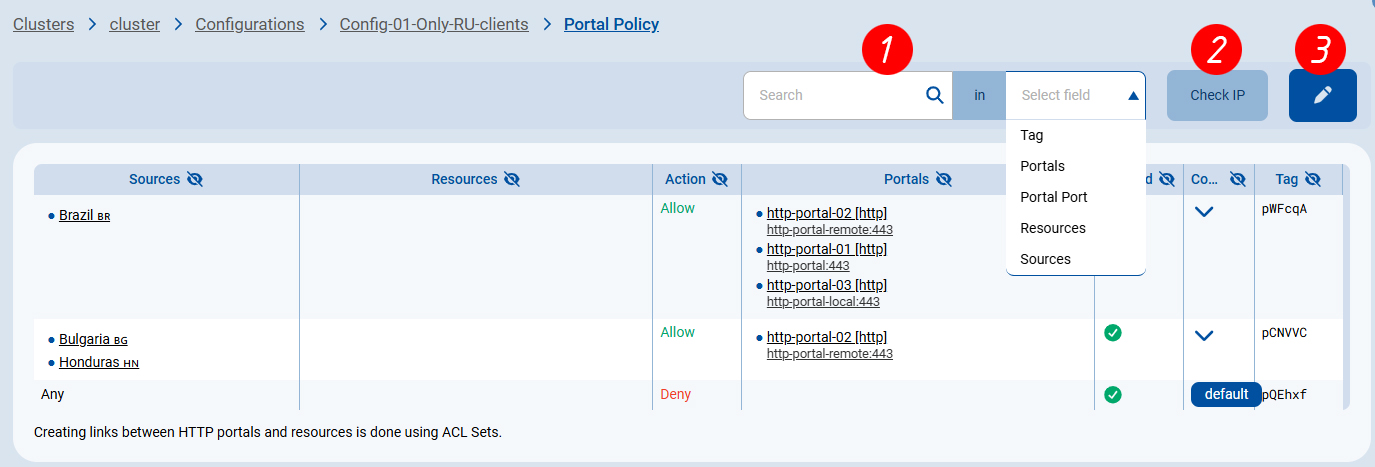Click the pencil edit icon button
This screenshot has width=1375, height=467.
(x=1322, y=95)
